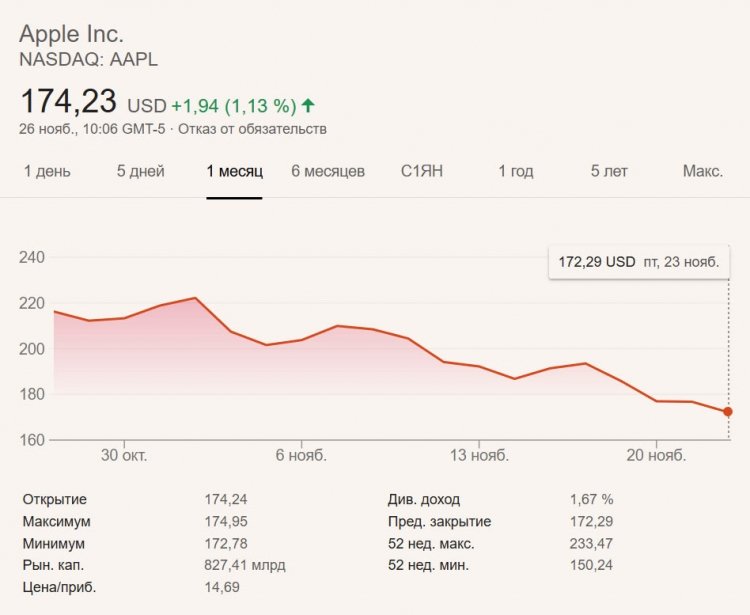
Task: Click the 20 нояб. axis marker
Action: 656,455
